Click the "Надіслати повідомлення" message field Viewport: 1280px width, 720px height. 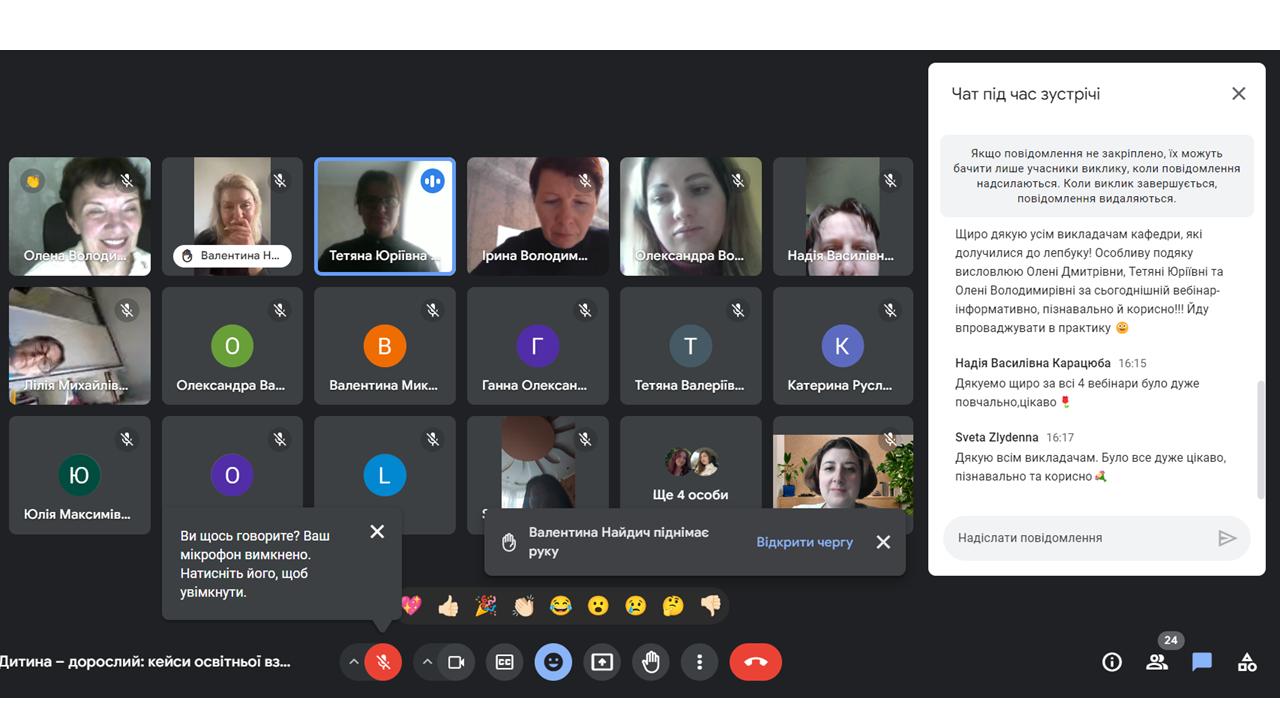click(x=1075, y=538)
